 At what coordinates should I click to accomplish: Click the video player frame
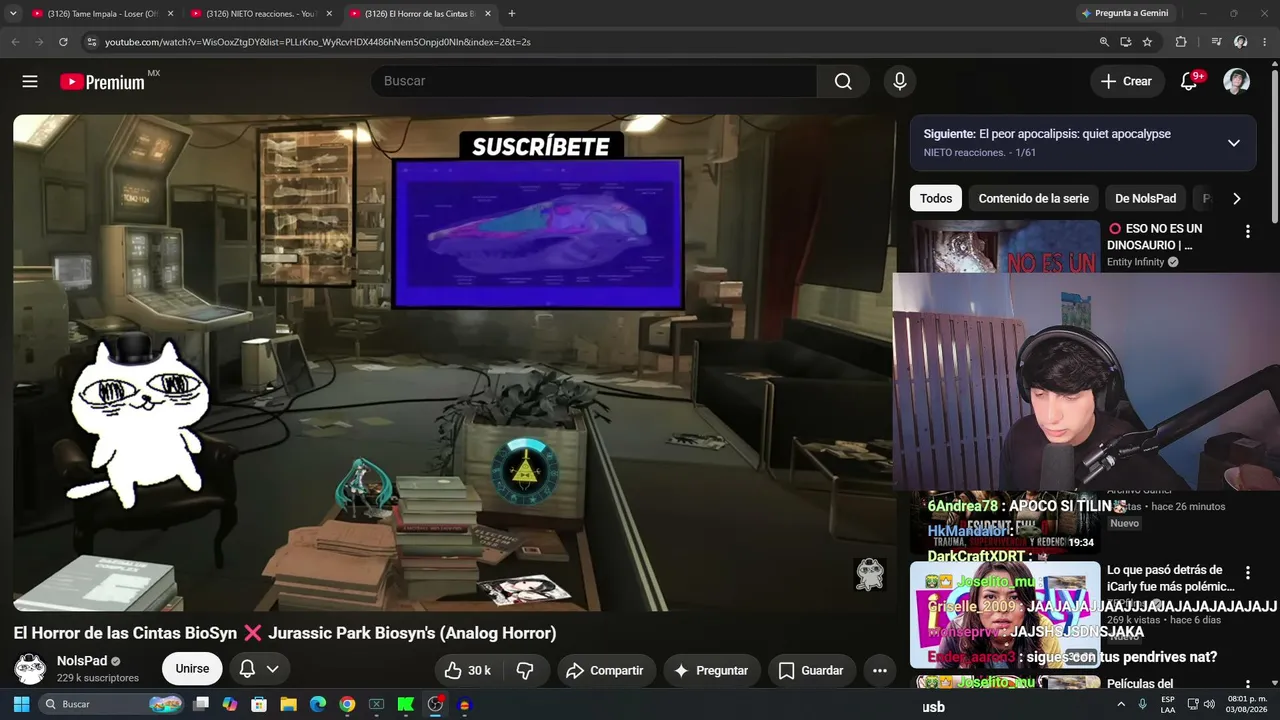pos(453,362)
